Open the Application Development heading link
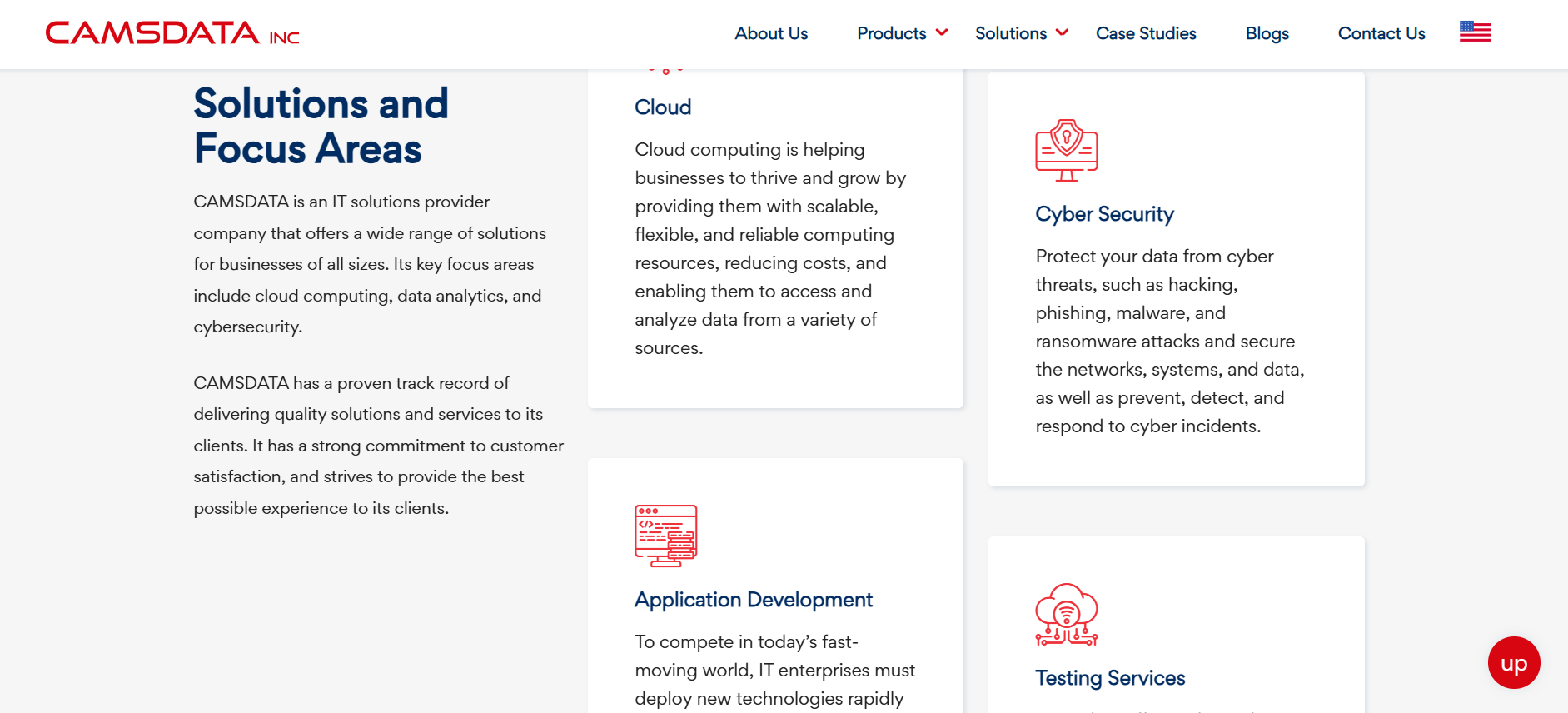The image size is (1568, 713). click(x=753, y=600)
